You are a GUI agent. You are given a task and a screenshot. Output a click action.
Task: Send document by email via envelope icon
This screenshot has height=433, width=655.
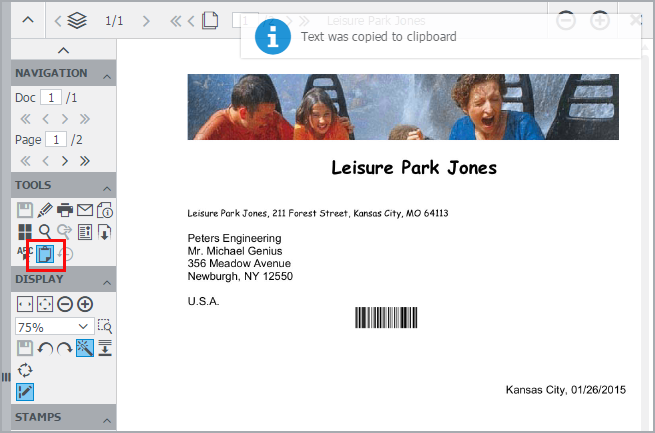(85, 210)
